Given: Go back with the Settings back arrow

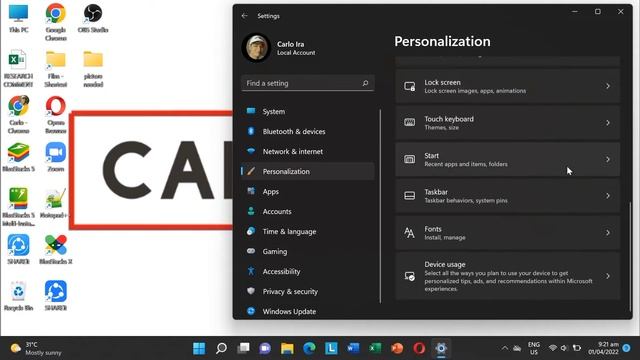Looking at the screenshot, I should click(244, 16).
